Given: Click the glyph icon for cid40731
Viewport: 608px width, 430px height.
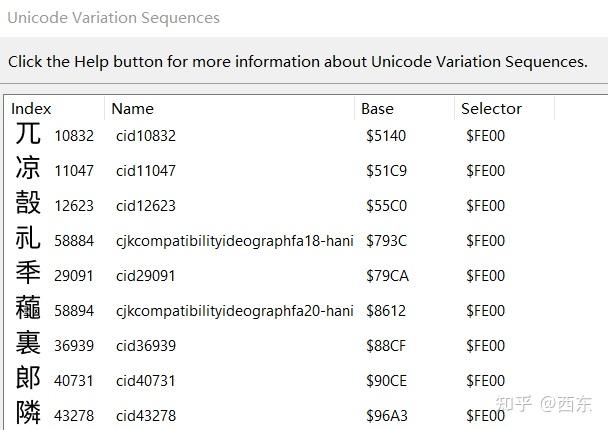Looking at the screenshot, I should coord(28,379).
